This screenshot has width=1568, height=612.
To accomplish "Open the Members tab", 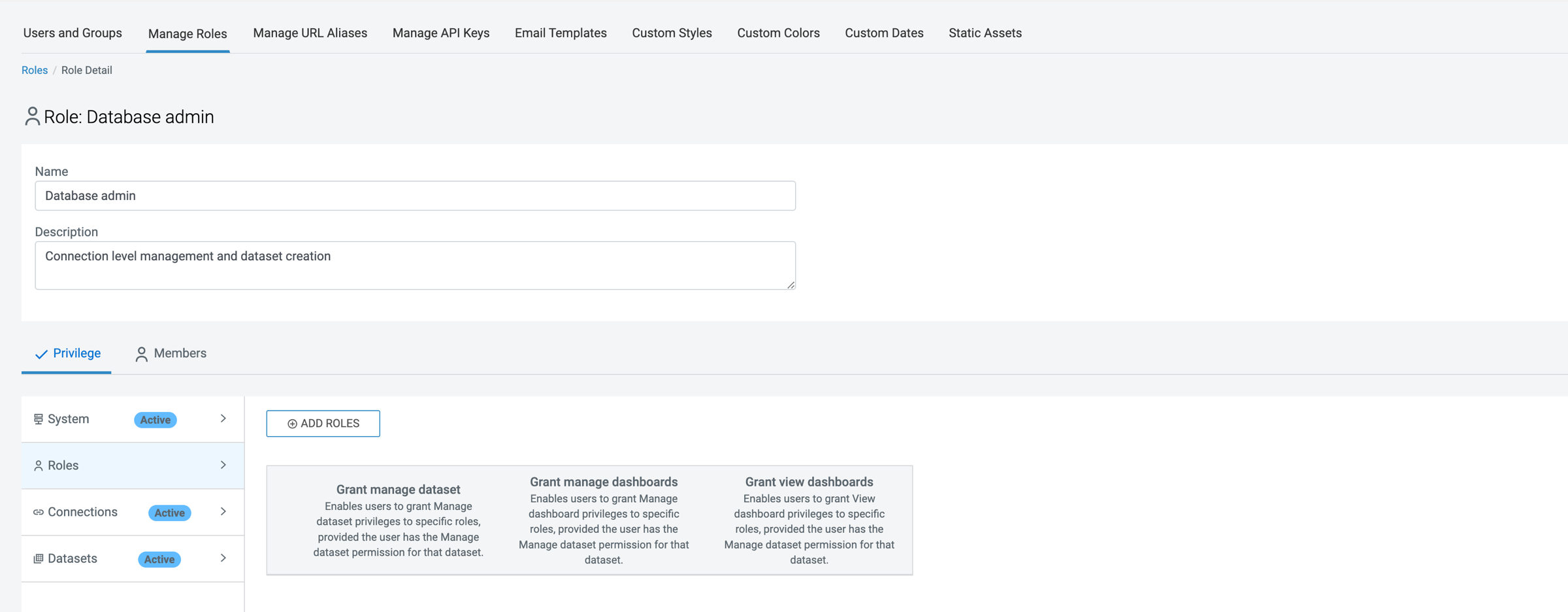I will pos(171,354).
